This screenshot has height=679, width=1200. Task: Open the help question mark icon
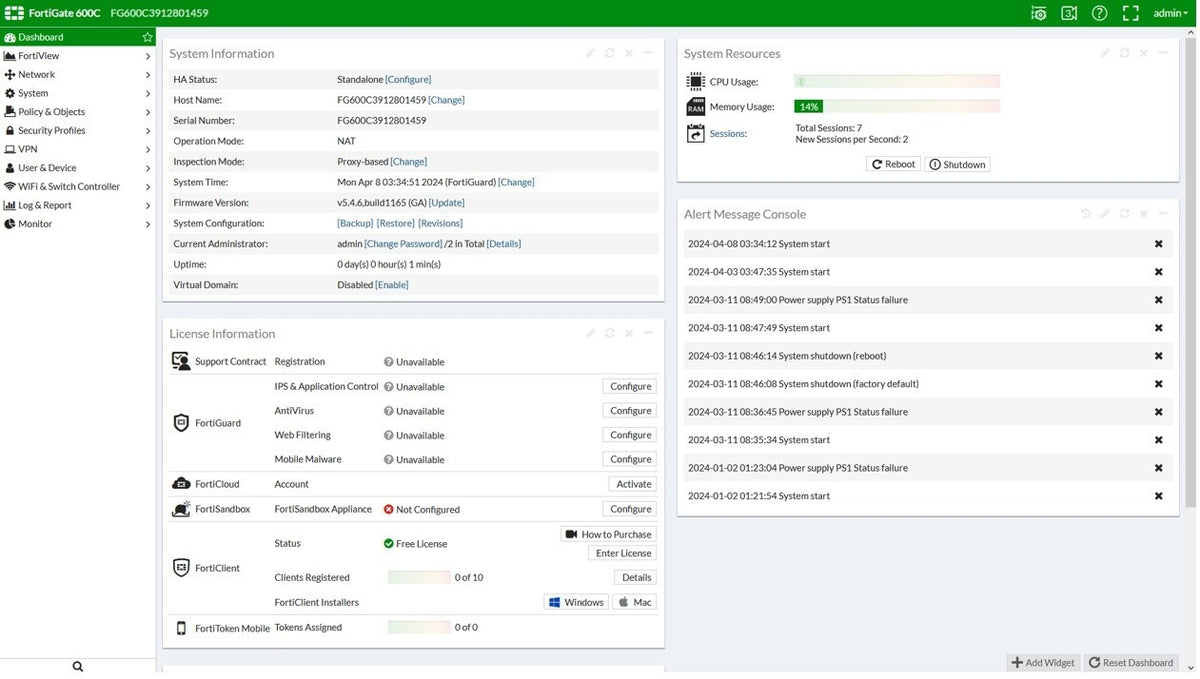pos(1100,13)
